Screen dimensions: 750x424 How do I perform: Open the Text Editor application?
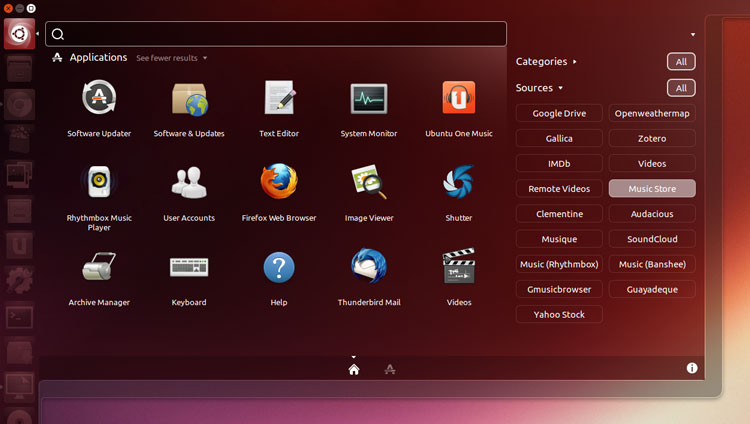click(279, 98)
